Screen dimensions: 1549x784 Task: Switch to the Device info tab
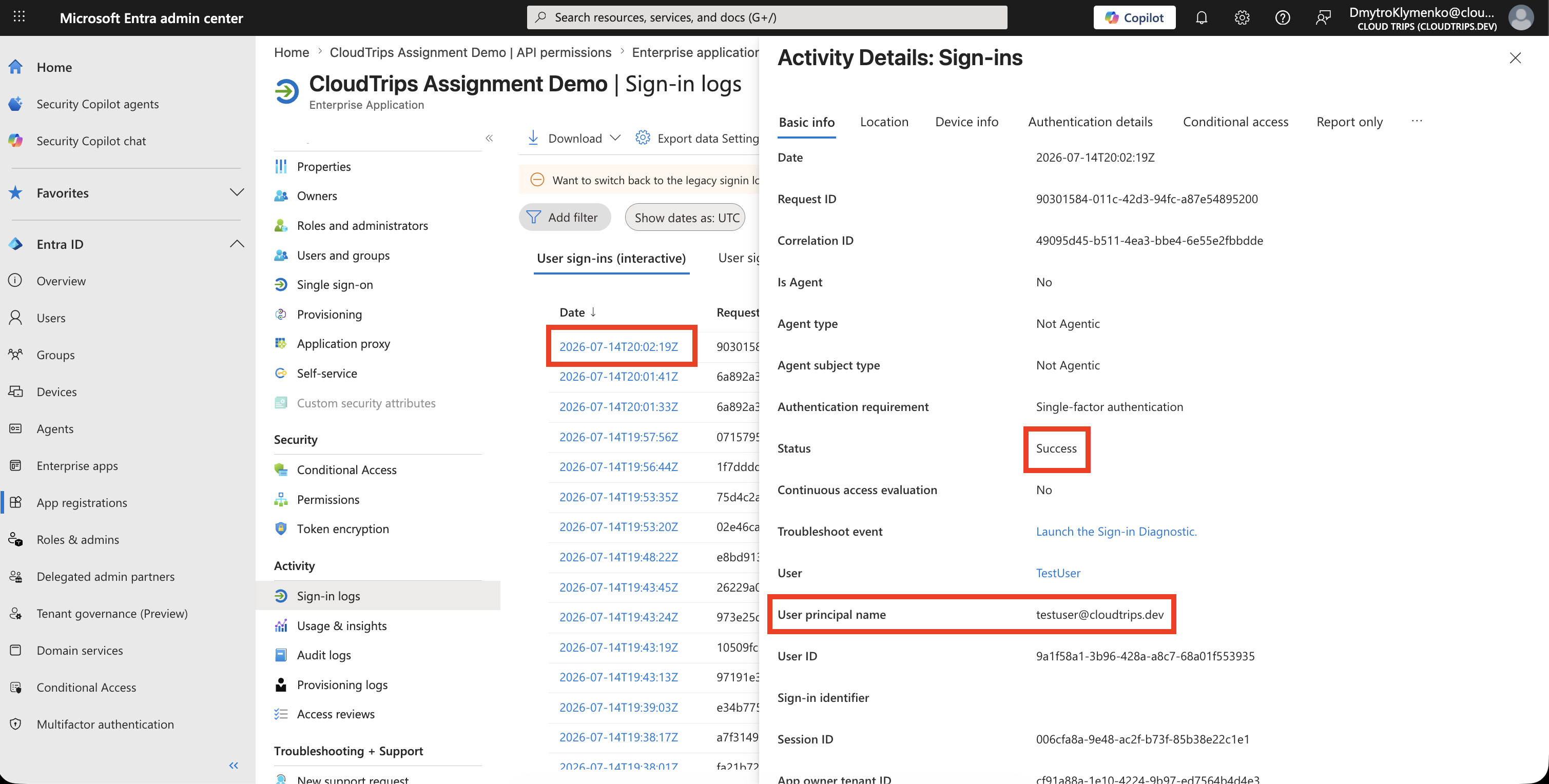tap(966, 122)
